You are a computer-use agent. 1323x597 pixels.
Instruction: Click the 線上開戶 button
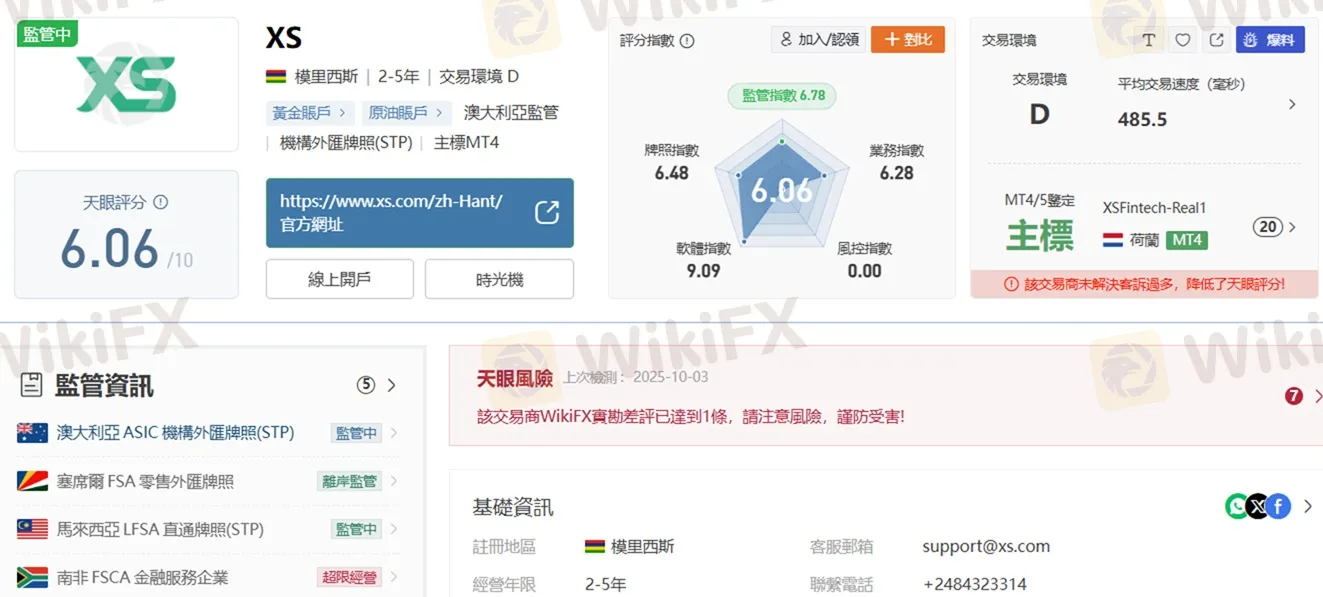(340, 279)
